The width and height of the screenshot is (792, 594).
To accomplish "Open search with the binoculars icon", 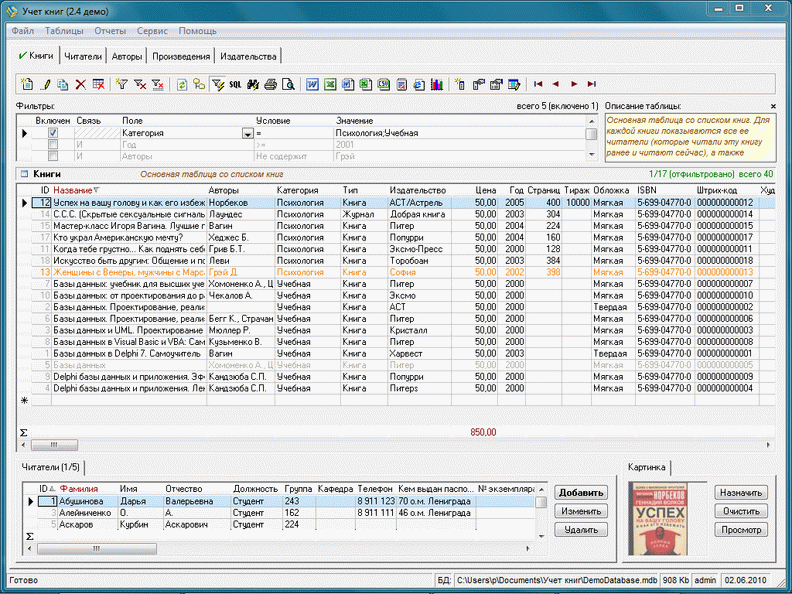I will click(253, 85).
